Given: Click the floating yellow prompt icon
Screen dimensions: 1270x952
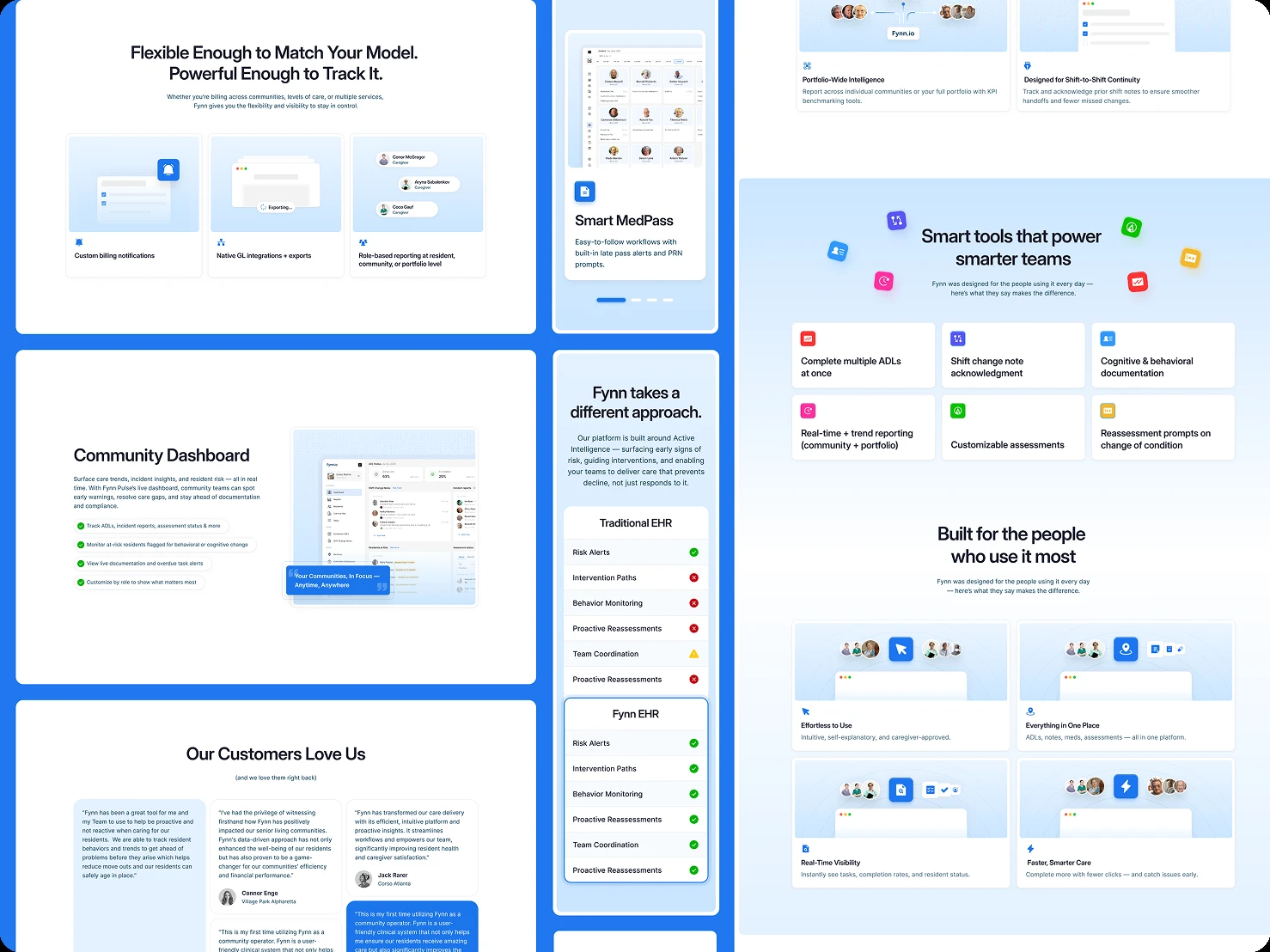Looking at the screenshot, I should pyautogui.click(x=1190, y=258).
